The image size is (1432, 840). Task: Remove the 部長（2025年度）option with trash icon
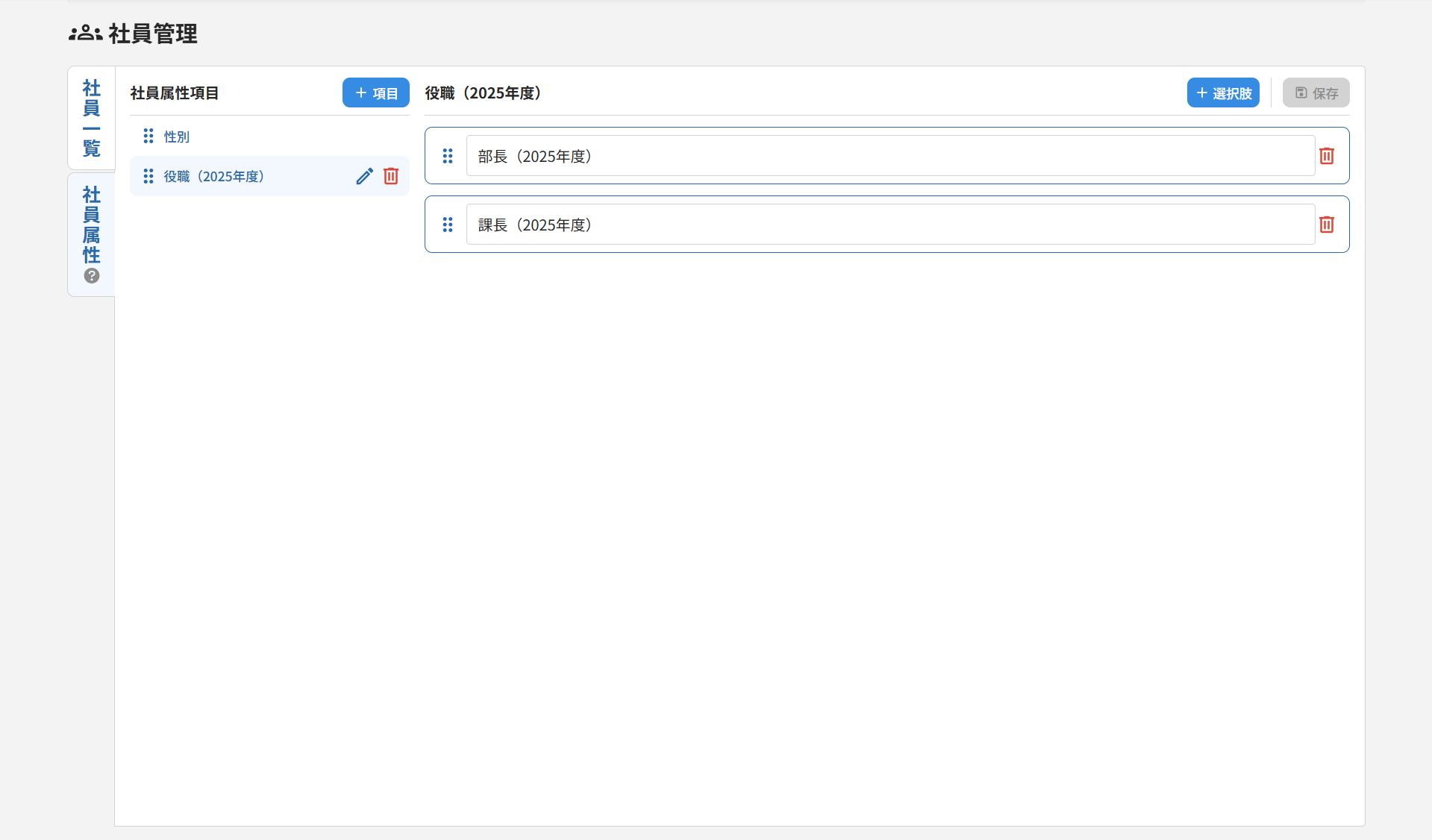tap(1327, 156)
